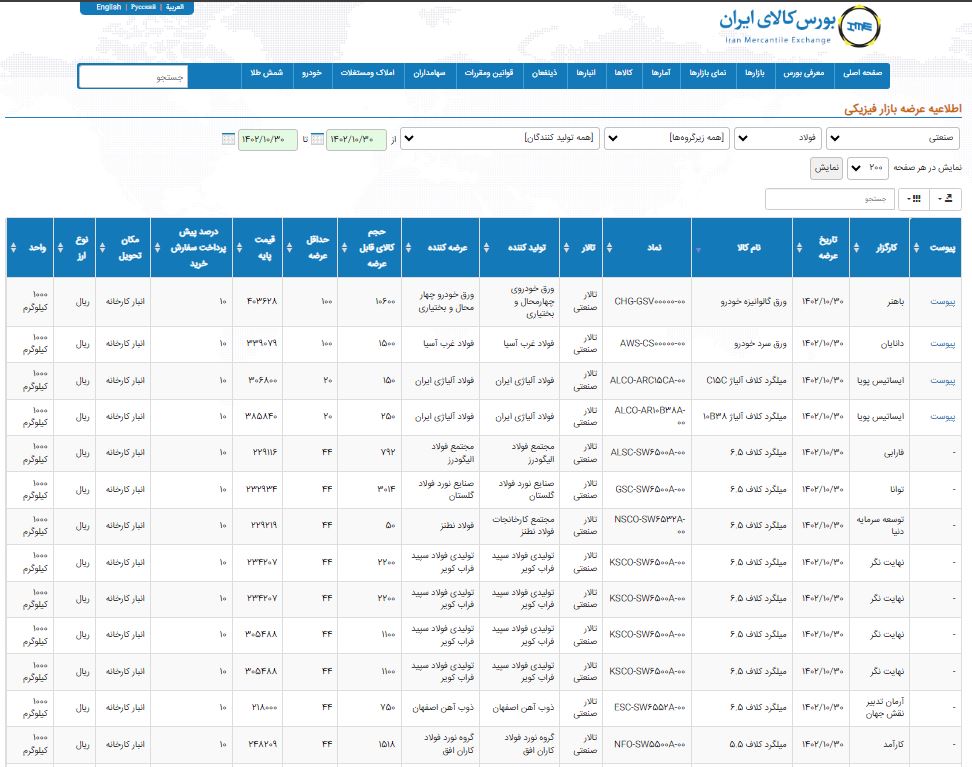Open پیوست link for میلگرد کلاف آلیاژ C15C
The image size is (972, 767).
(x=942, y=380)
